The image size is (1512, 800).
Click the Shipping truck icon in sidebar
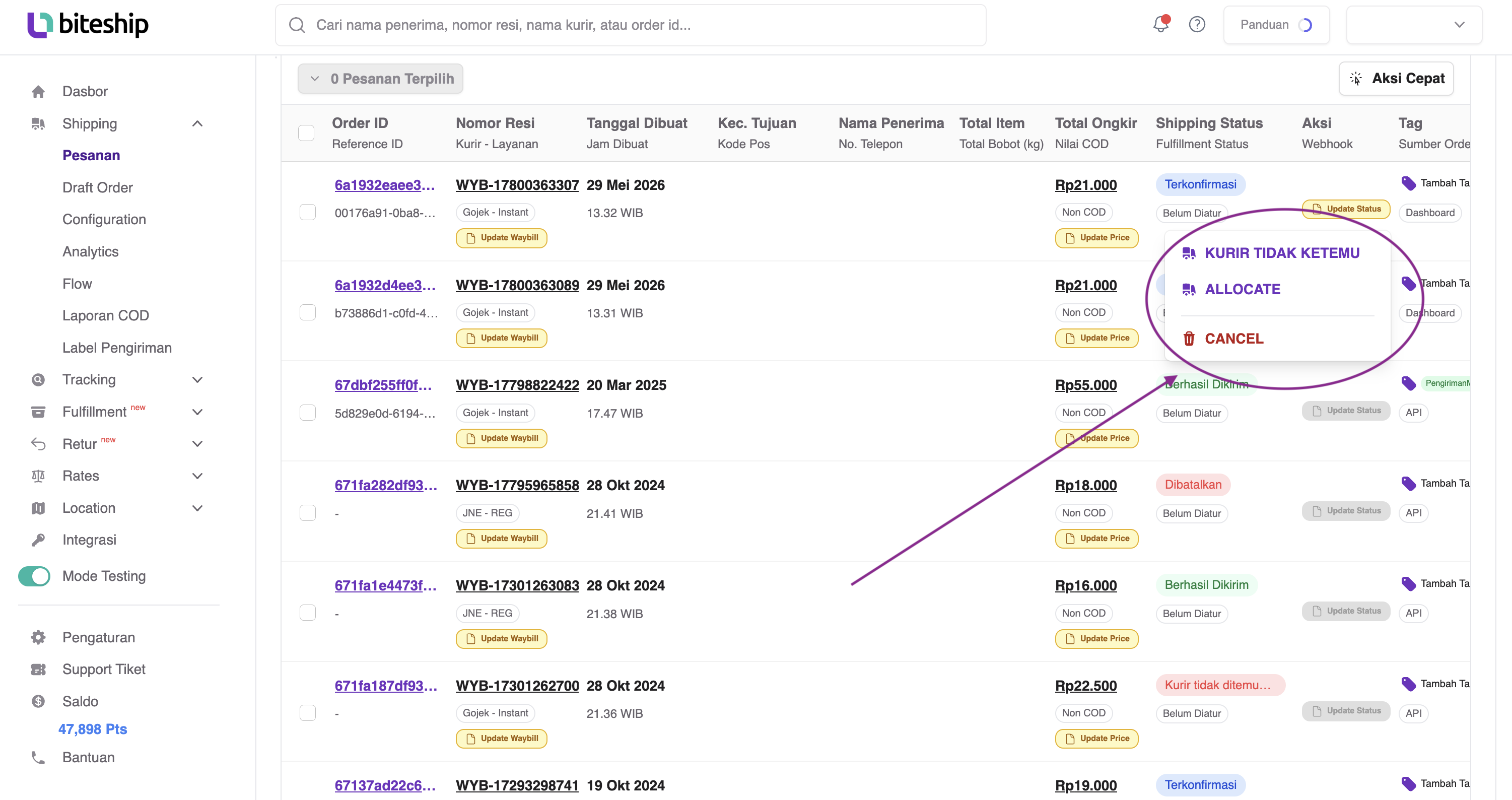[x=38, y=124]
